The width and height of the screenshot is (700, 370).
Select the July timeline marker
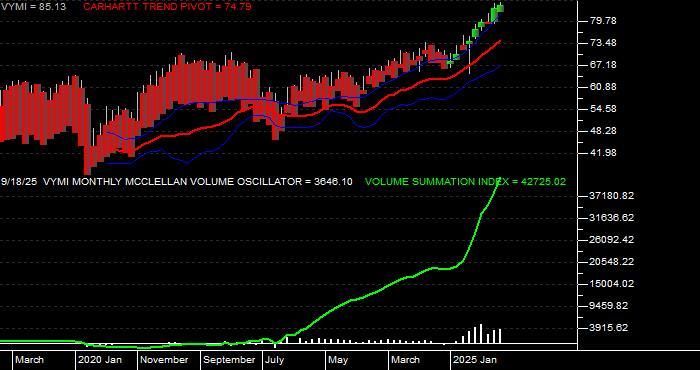[274, 360]
